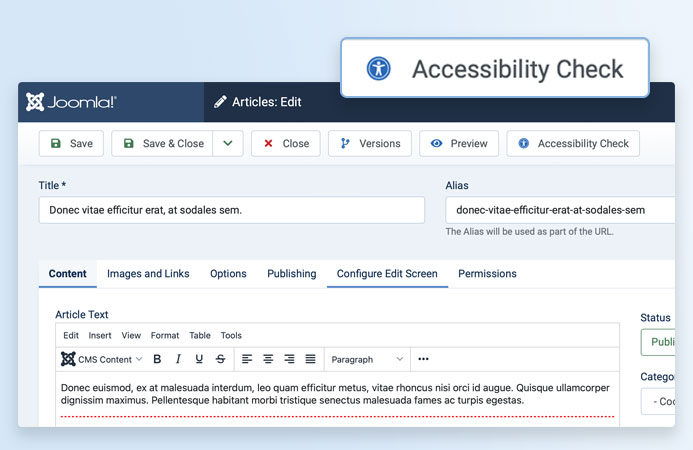Open the Paragraph format dropdown
Image resolution: width=693 pixels, height=450 pixels.
[x=367, y=359]
